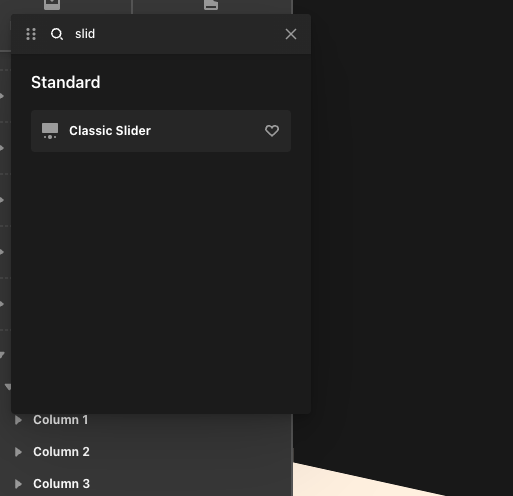Add the Classic Slider element

pos(161,131)
